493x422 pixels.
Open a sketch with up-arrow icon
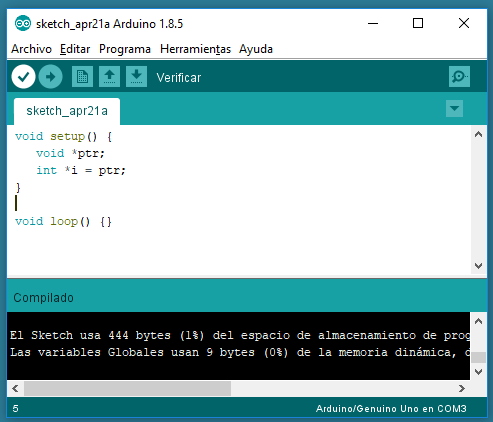point(109,77)
